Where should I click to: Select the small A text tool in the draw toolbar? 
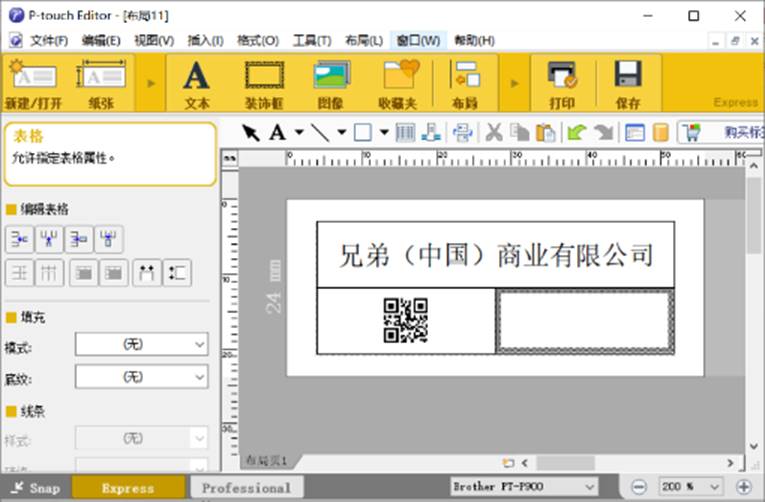click(278, 133)
